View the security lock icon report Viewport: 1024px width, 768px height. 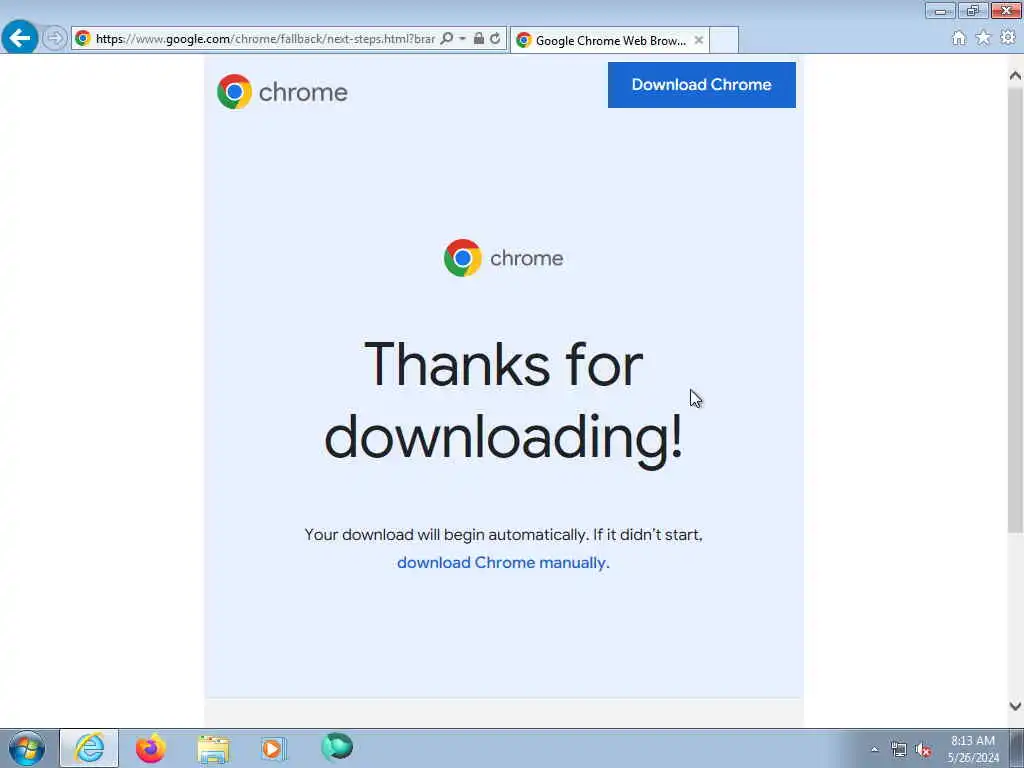pyautogui.click(x=479, y=39)
